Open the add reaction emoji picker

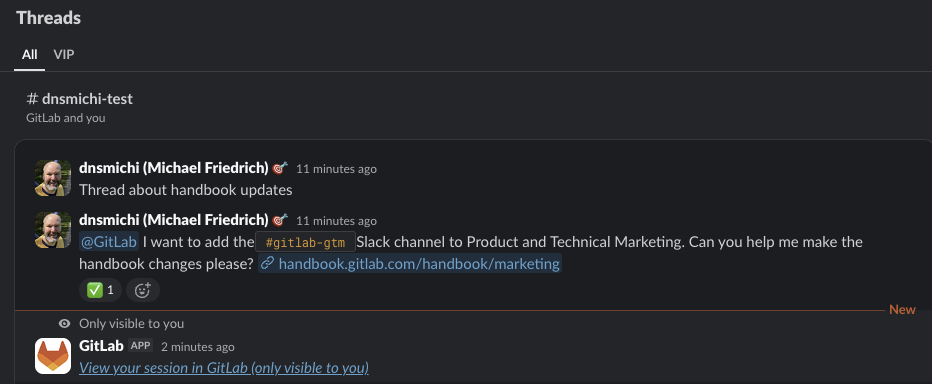(143, 290)
